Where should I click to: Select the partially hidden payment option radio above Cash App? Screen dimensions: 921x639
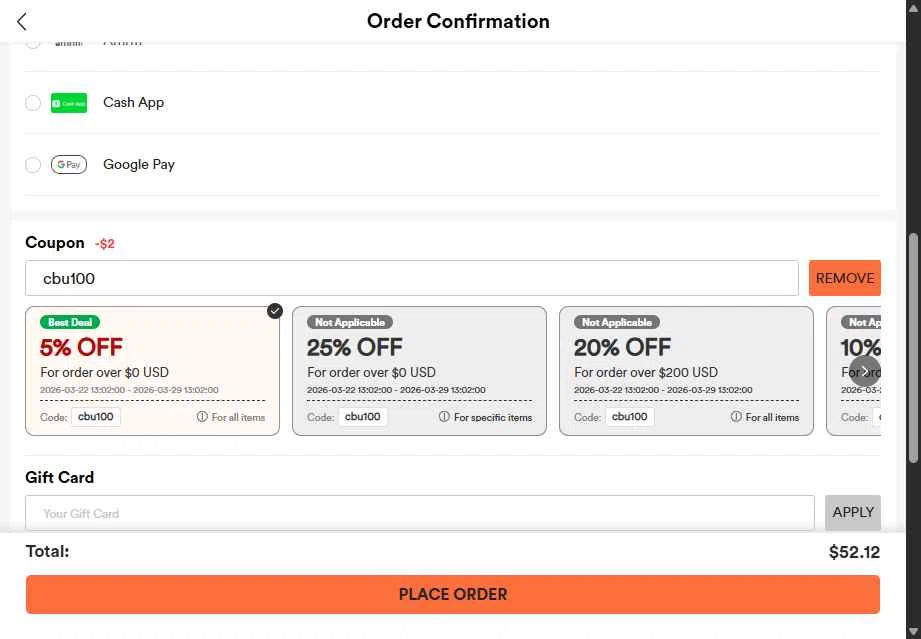tap(33, 43)
